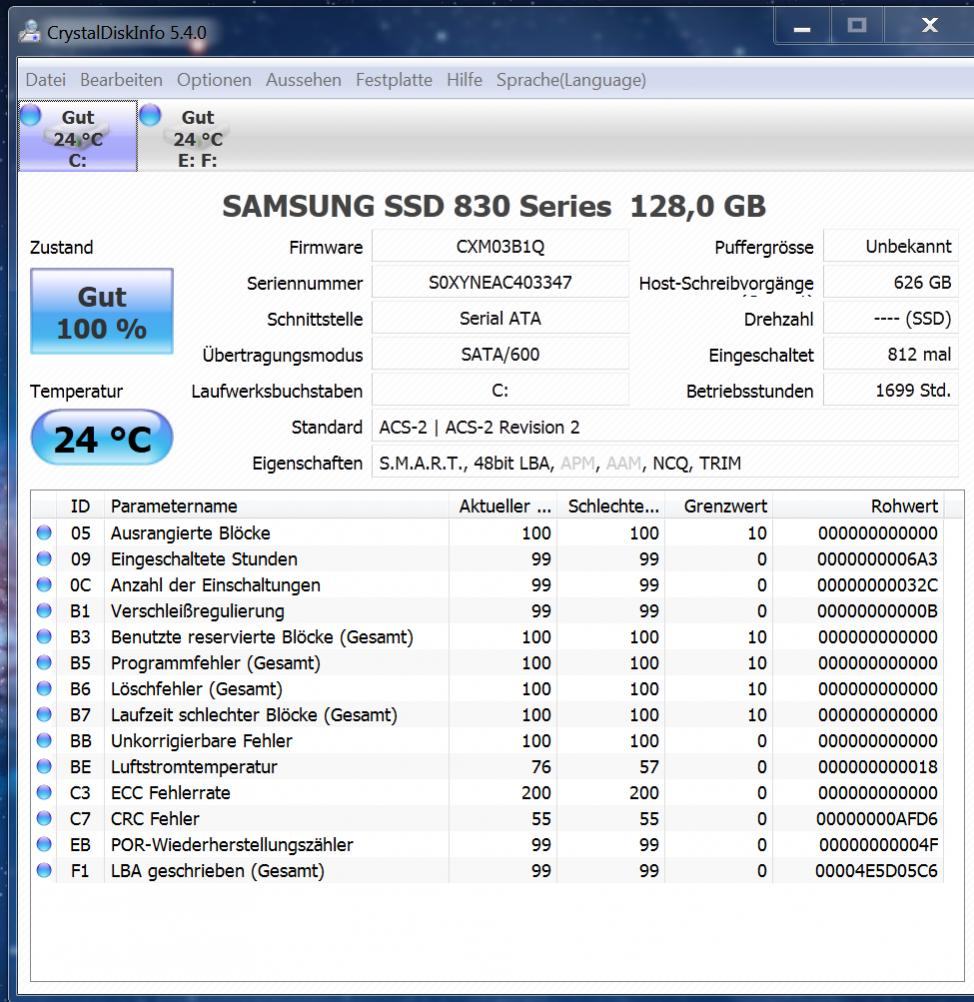The height and width of the screenshot is (1002, 974).
Task: Select the Anzahl der Einschaltungen attribute name
Action: [x=215, y=585]
